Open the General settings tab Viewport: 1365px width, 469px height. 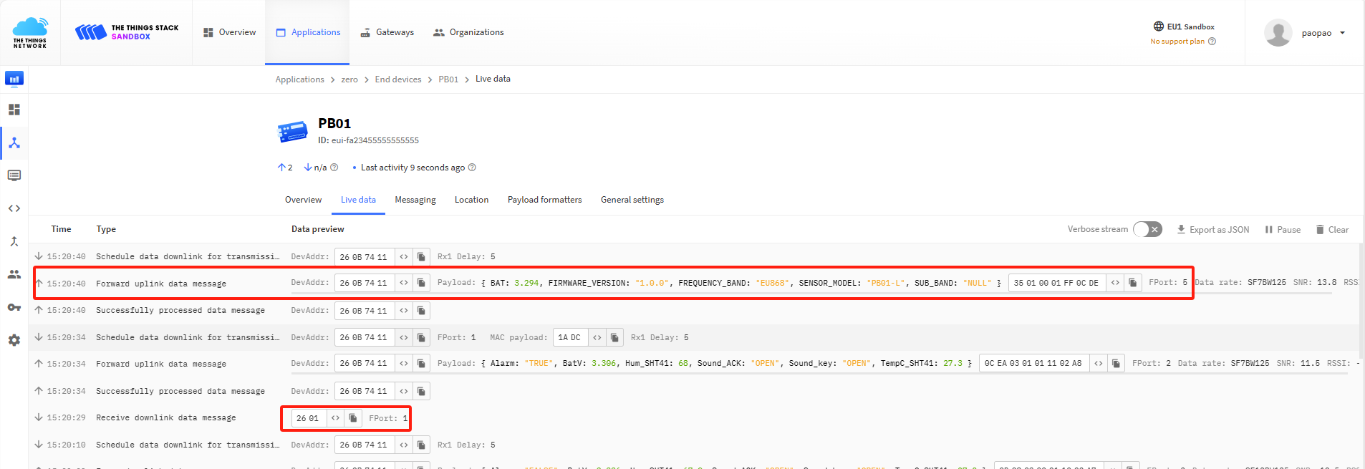tap(632, 200)
